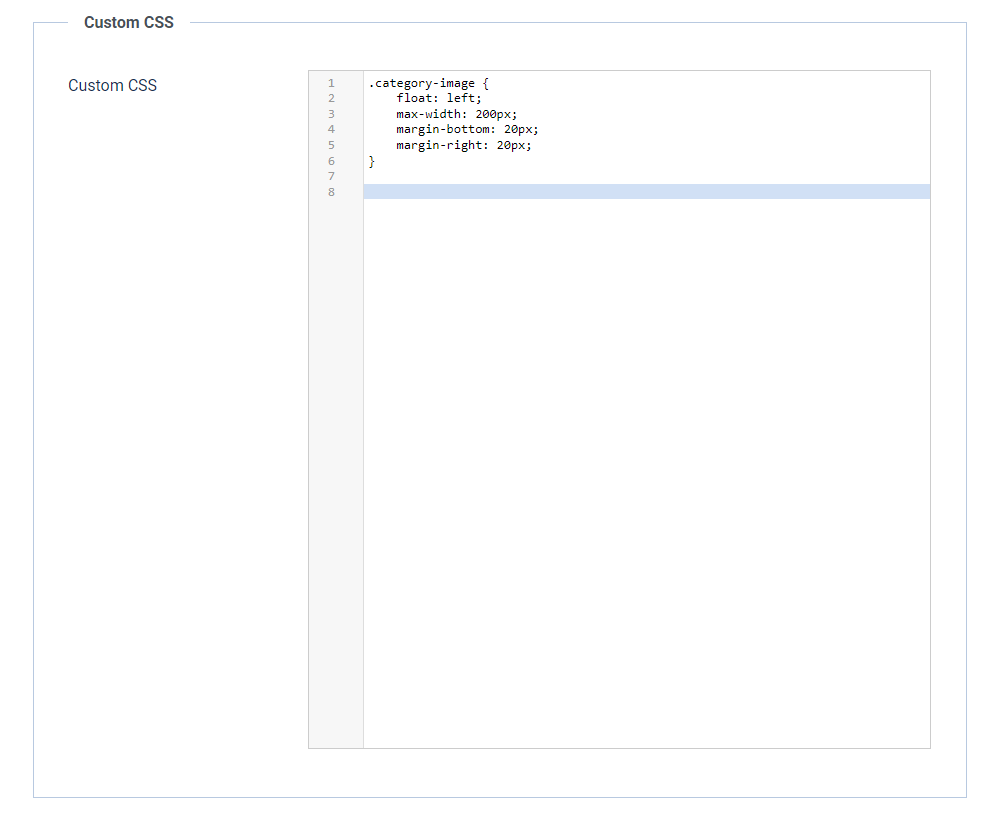Click line number 3 in the gutter

[x=331, y=114]
